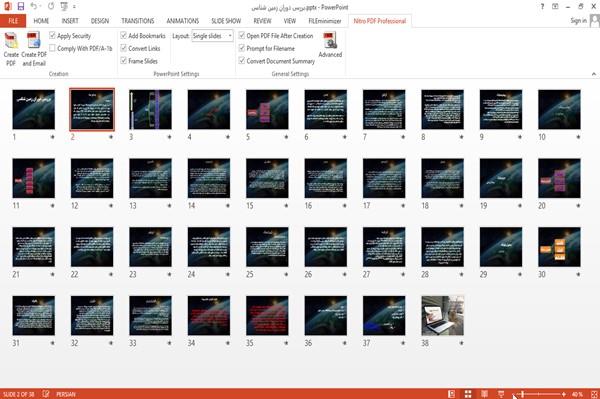This screenshot has height=399, width=600.
Task: Select Nitro PDF Professional tab
Action: [380, 21]
